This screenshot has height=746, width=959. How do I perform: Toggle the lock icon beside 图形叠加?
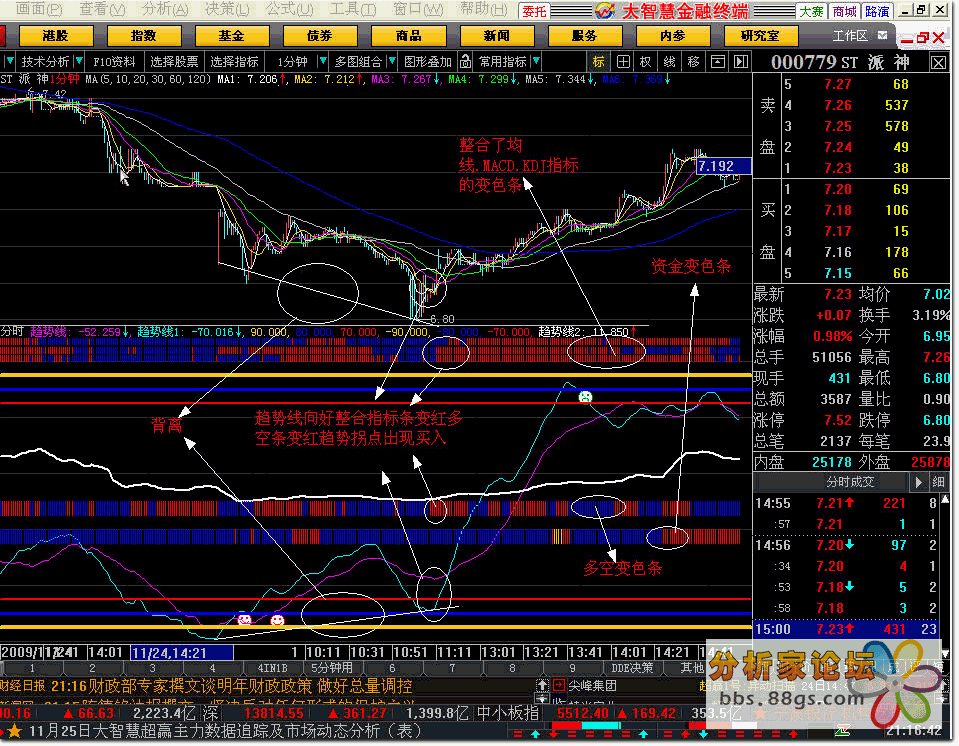[x=465, y=61]
